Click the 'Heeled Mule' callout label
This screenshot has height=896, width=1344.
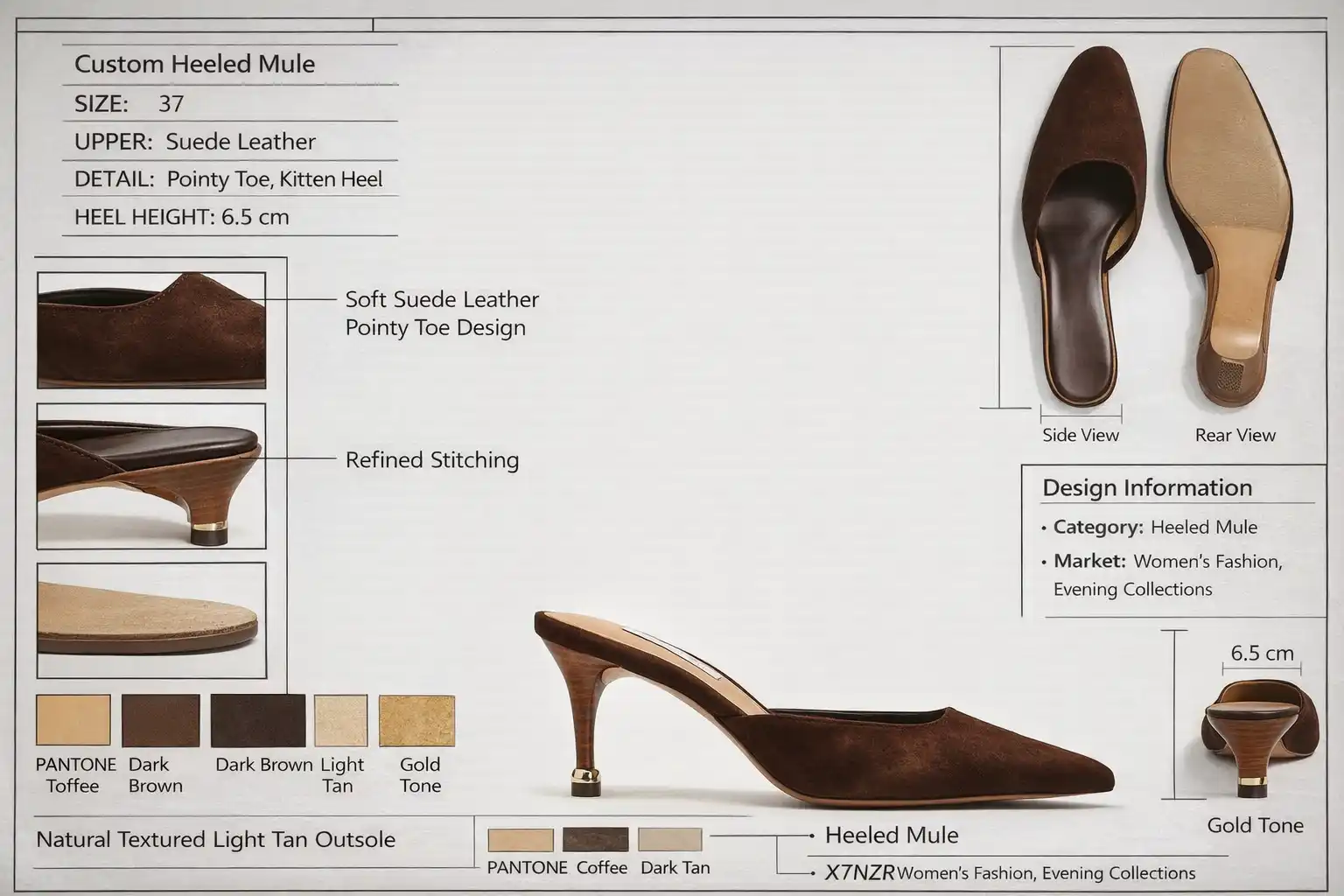[x=892, y=836]
